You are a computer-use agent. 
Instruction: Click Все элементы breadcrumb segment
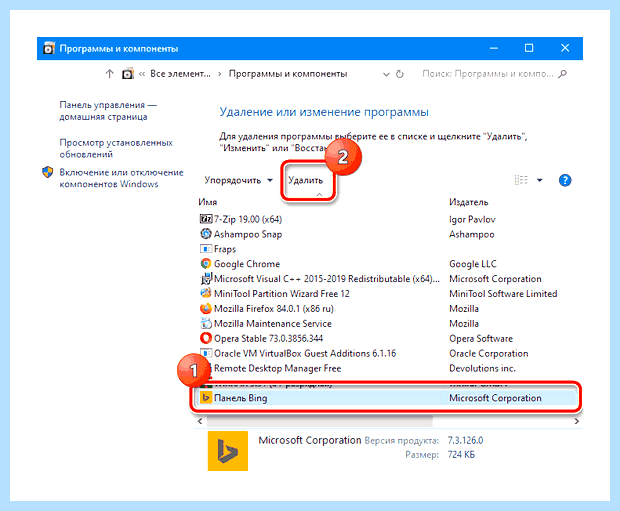pyautogui.click(x=180, y=74)
